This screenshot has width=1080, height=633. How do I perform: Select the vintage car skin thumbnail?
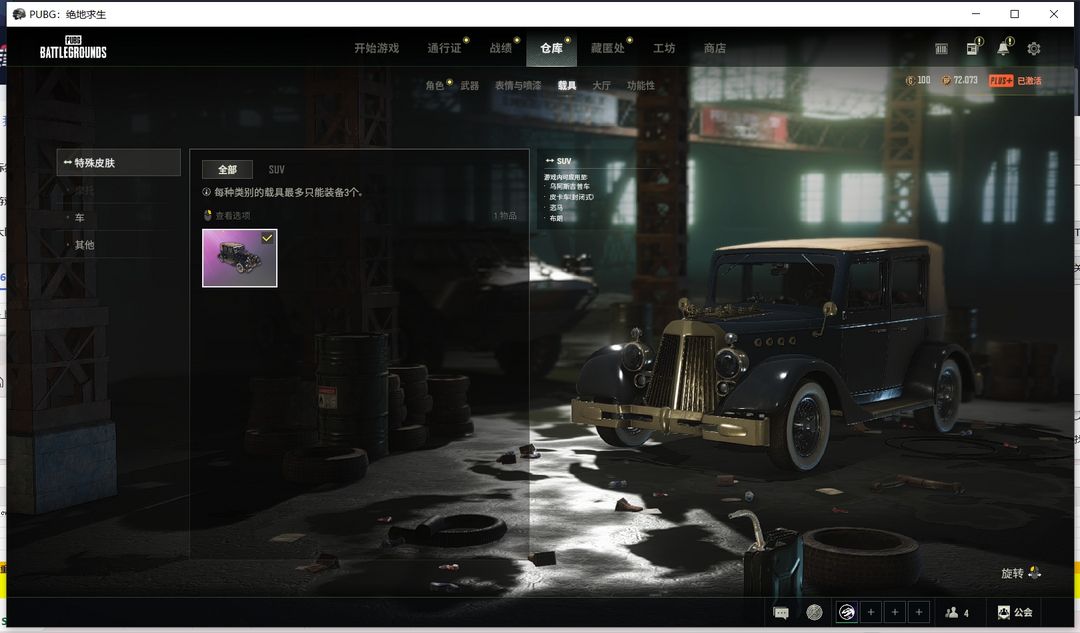coord(238,259)
